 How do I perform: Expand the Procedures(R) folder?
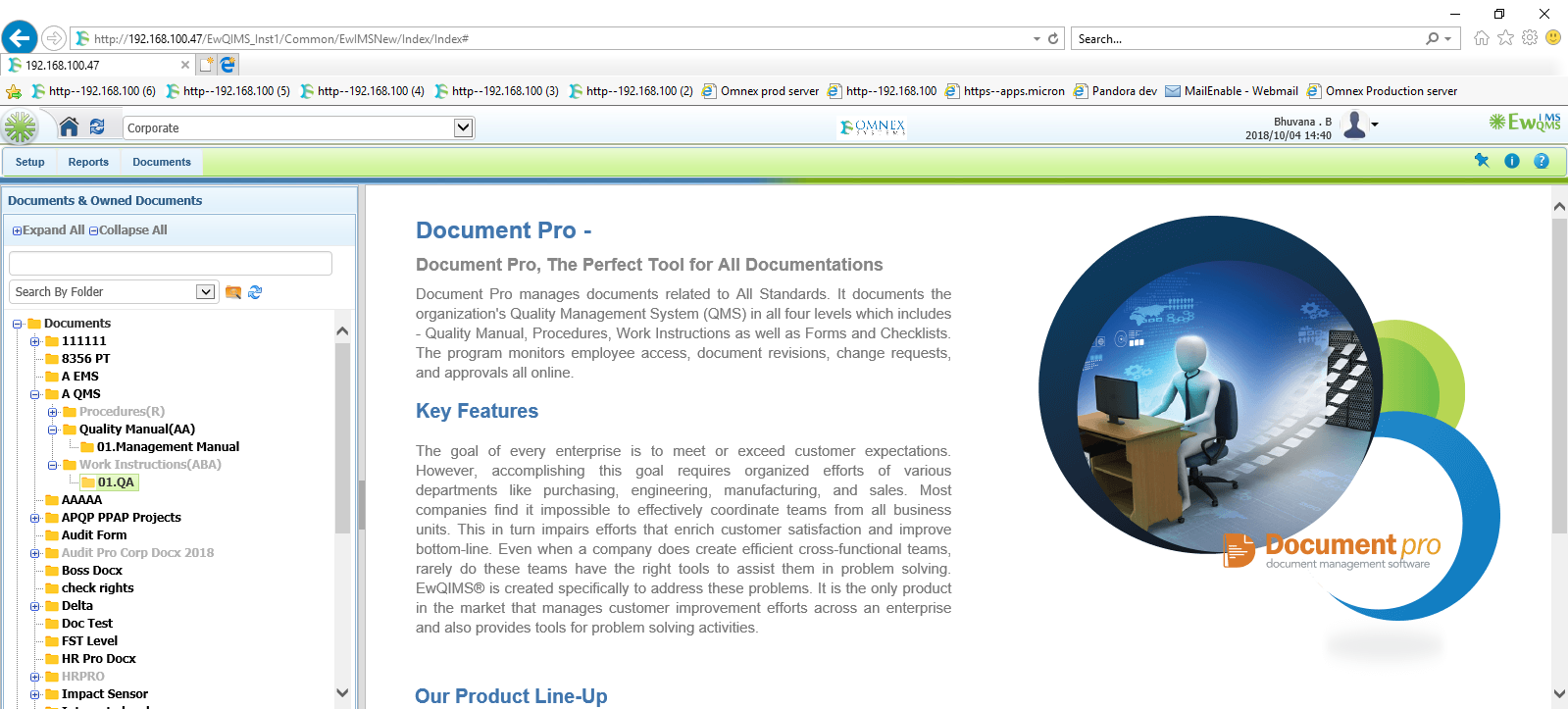(52, 412)
